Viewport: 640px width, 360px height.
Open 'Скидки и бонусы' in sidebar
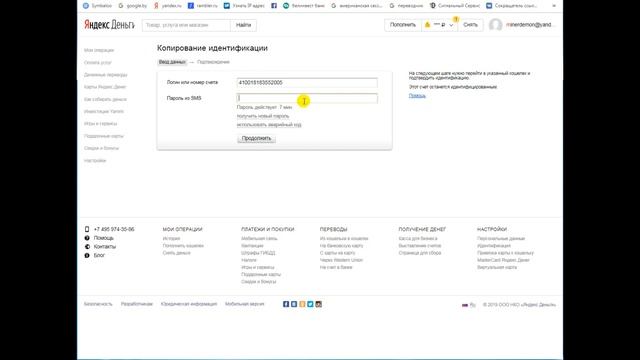point(102,148)
